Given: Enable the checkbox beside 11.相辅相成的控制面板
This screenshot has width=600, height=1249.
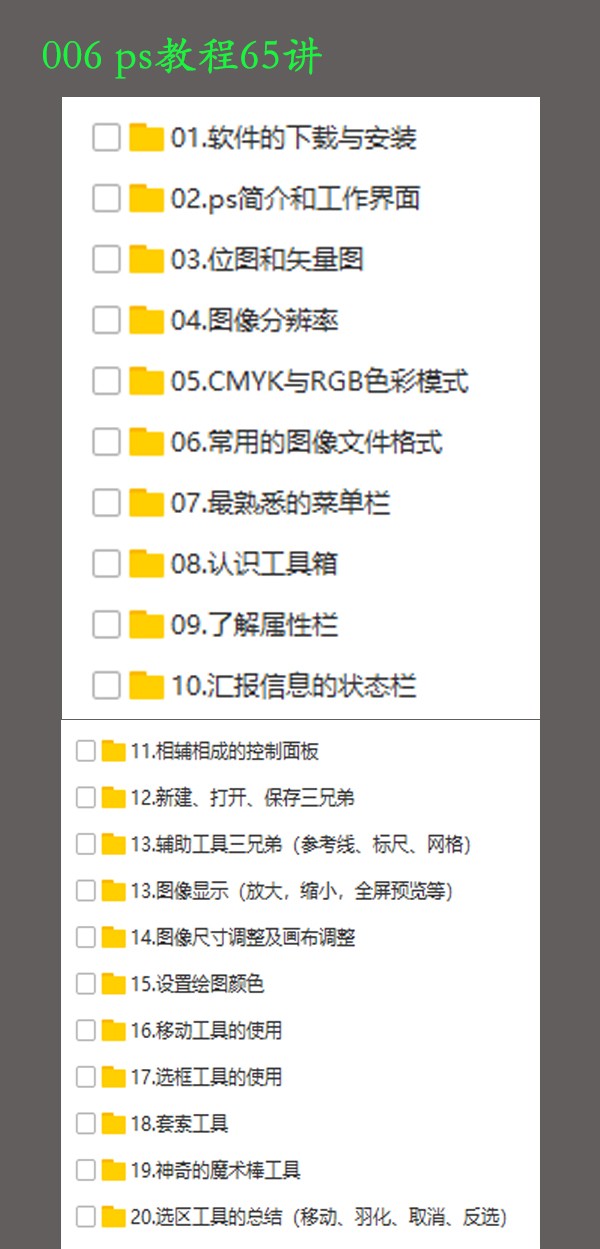Looking at the screenshot, I should 86,751.
